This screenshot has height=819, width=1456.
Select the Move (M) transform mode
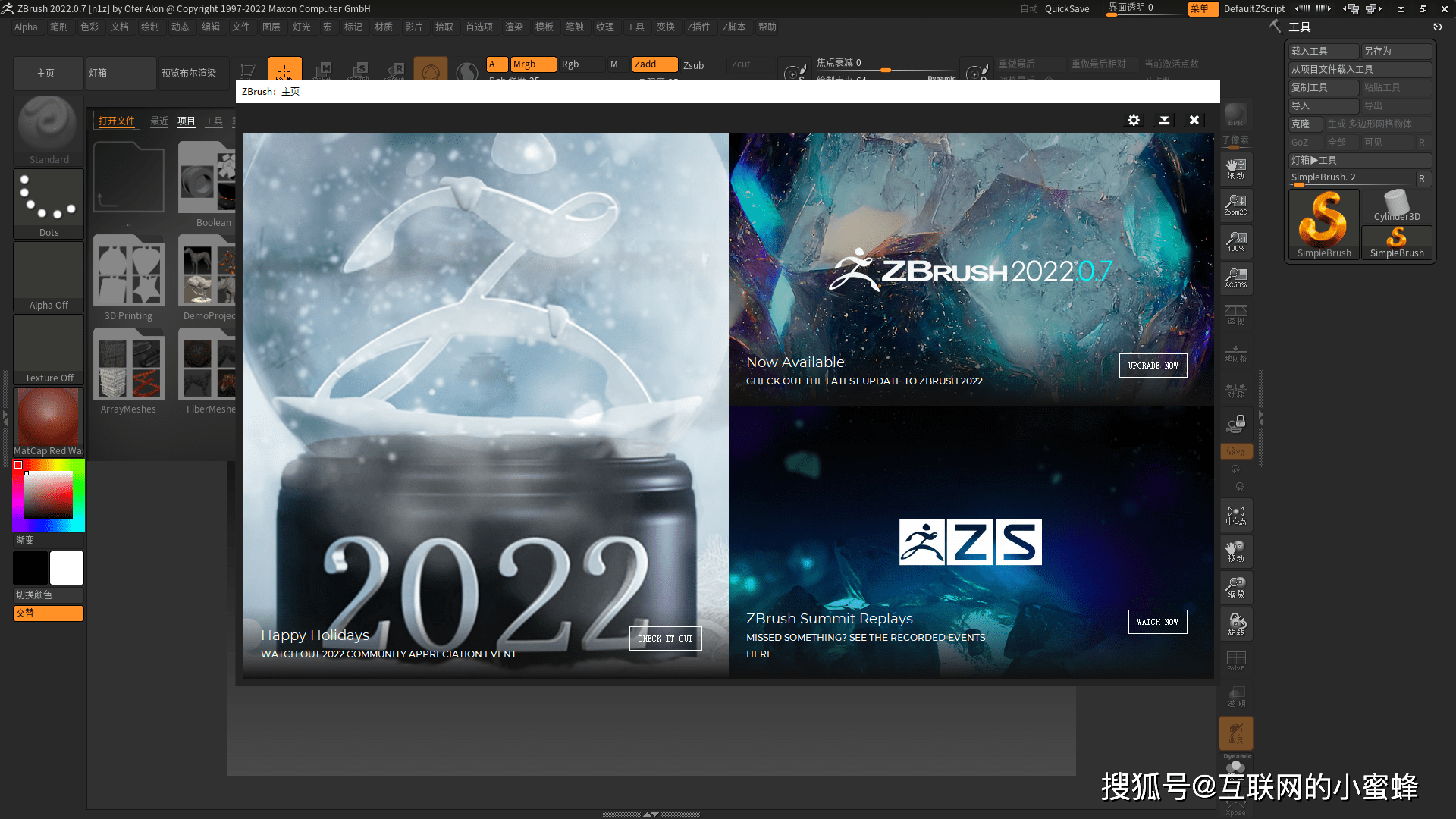pos(322,69)
